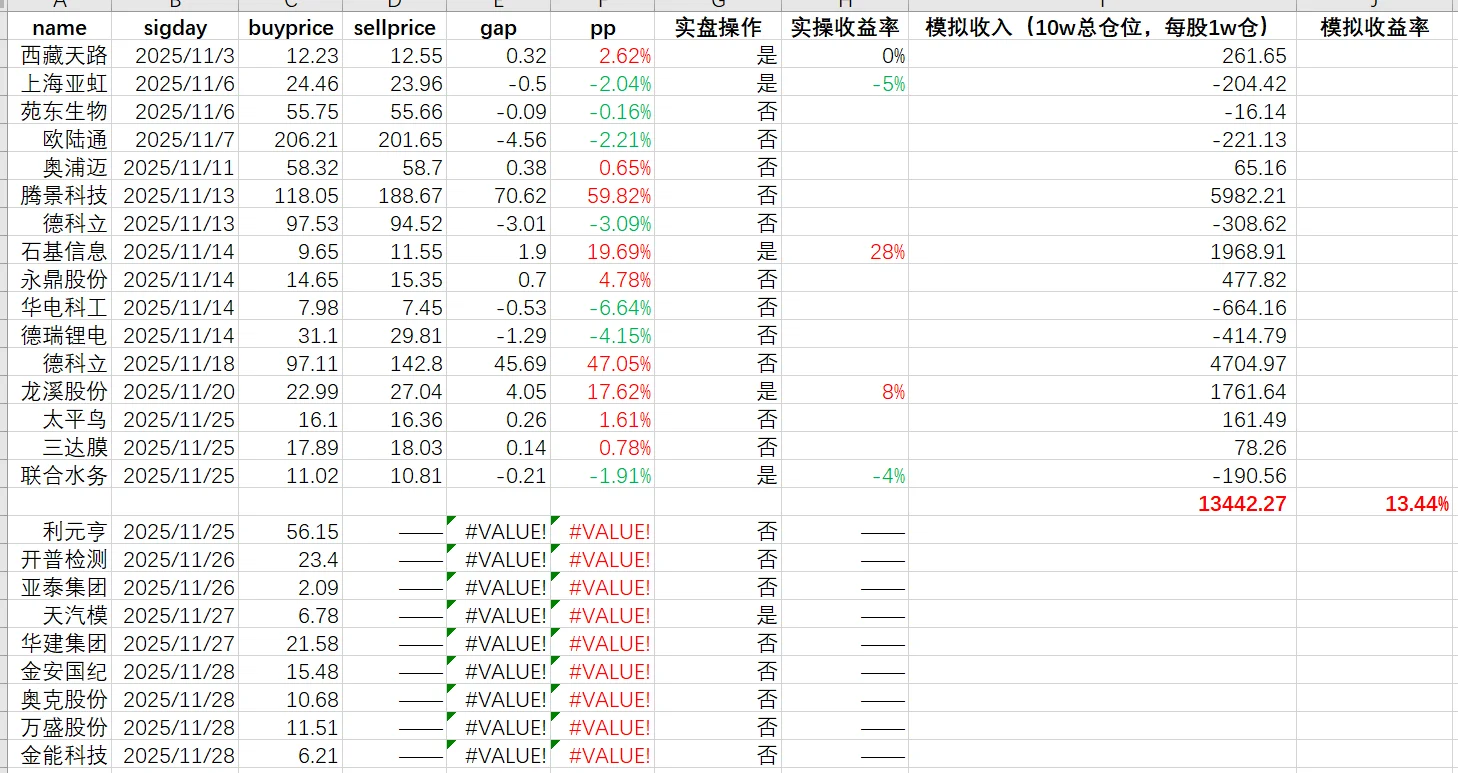Click the sigday cell 2025/11/11
1458x773 pixels.
tap(175, 167)
